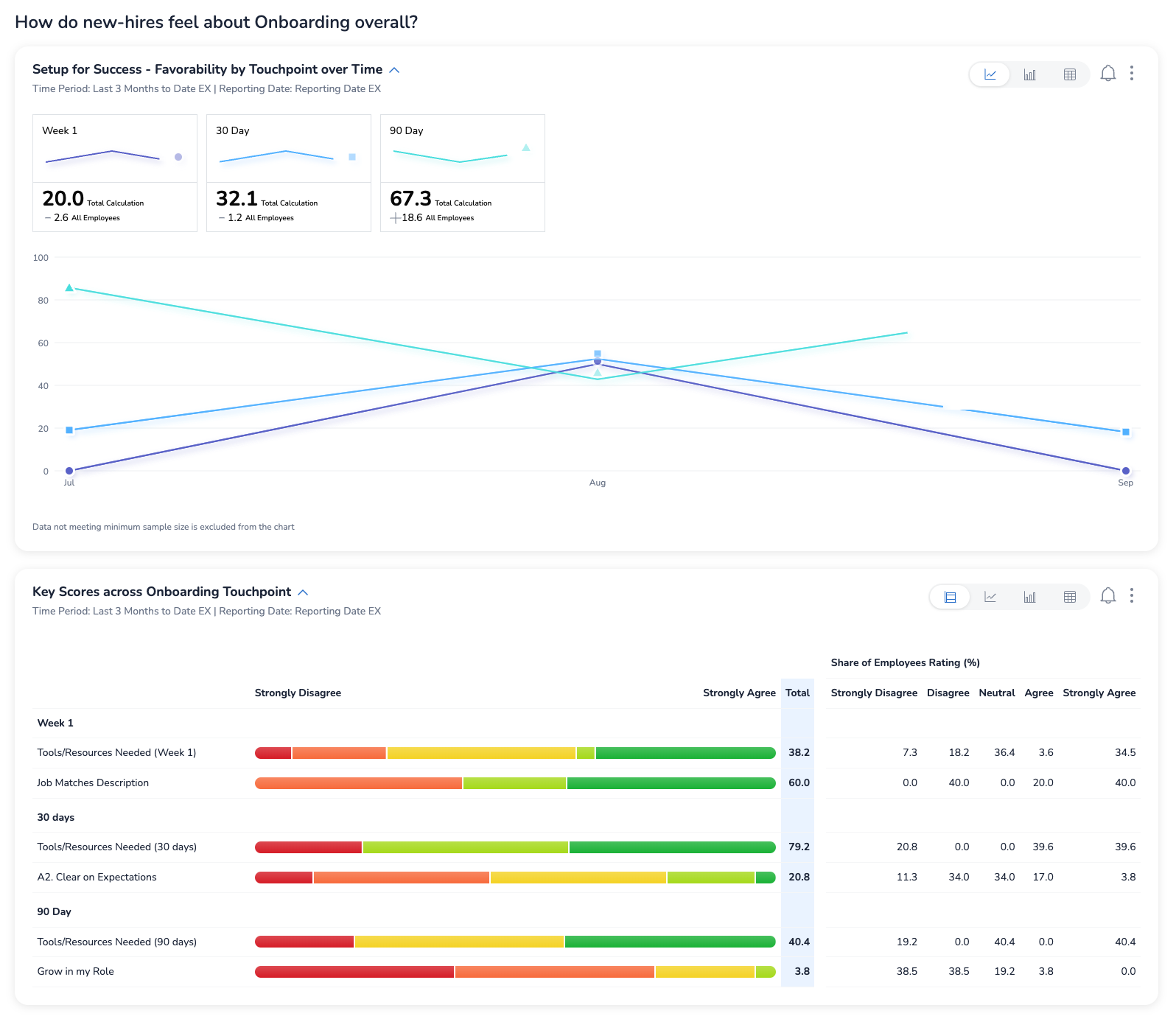Click the Aug data point on the 30 Day line
Screen dimensions: 1176x1019
click(598, 354)
